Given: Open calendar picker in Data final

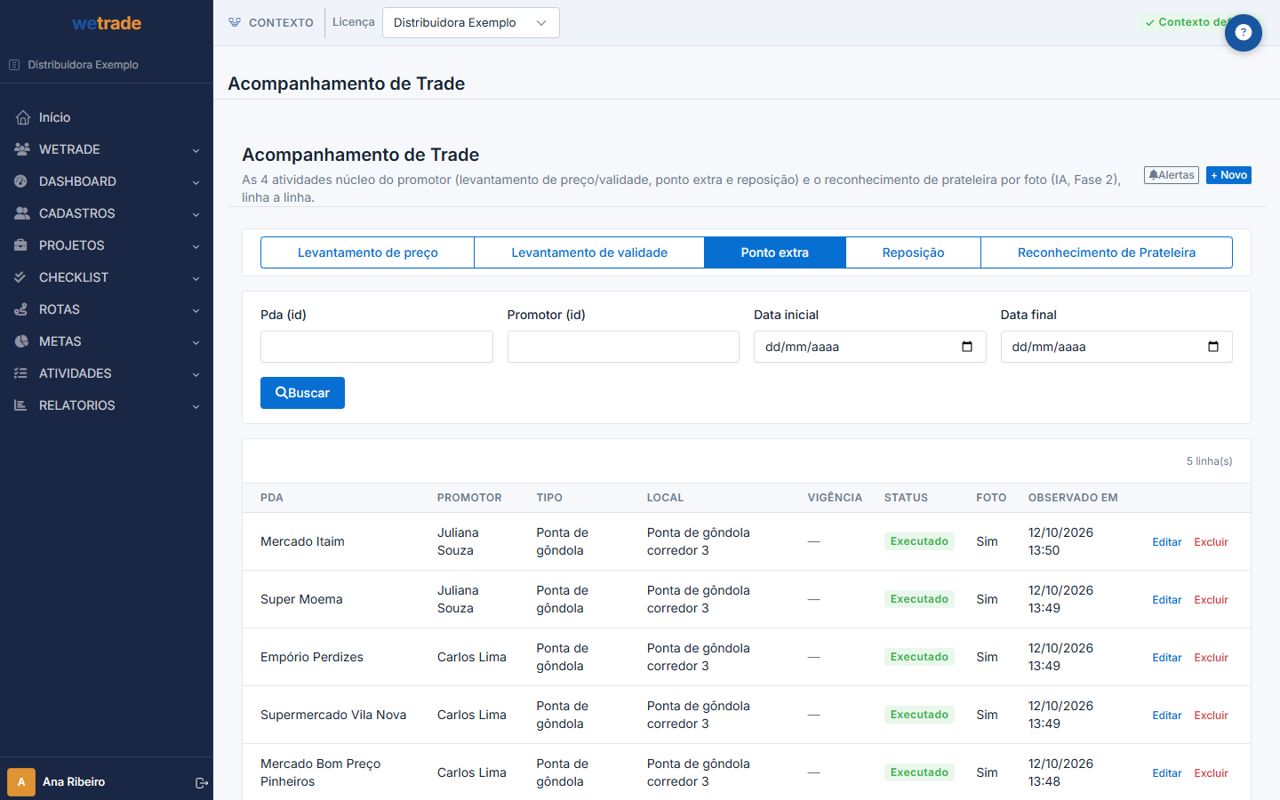Looking at the screenshot, I should pos(1213,347).
